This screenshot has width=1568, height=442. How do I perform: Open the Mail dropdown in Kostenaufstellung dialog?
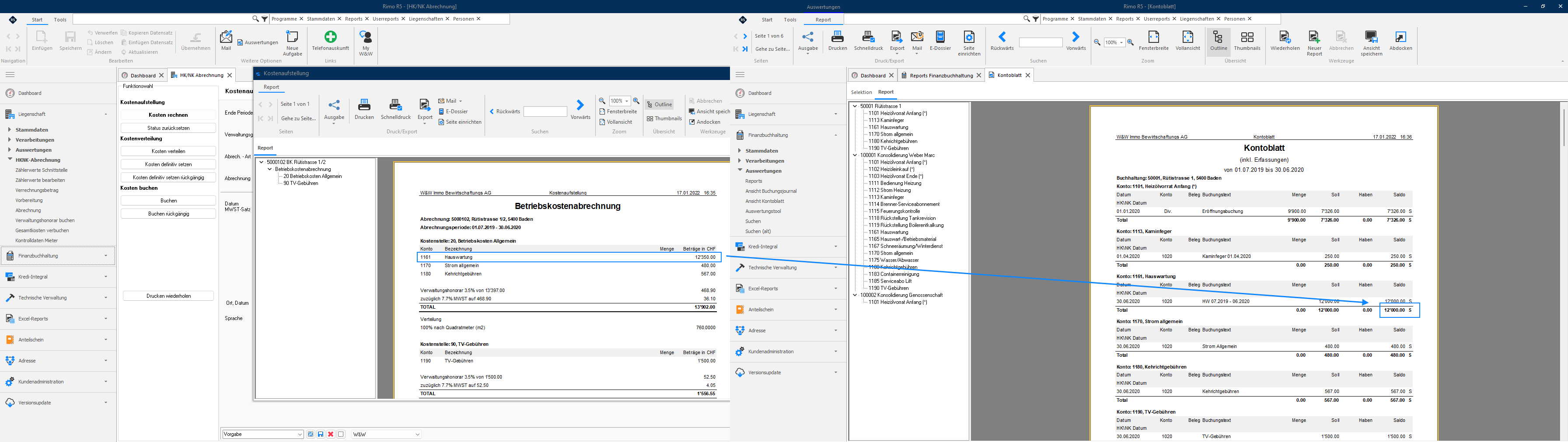(460, 101)
